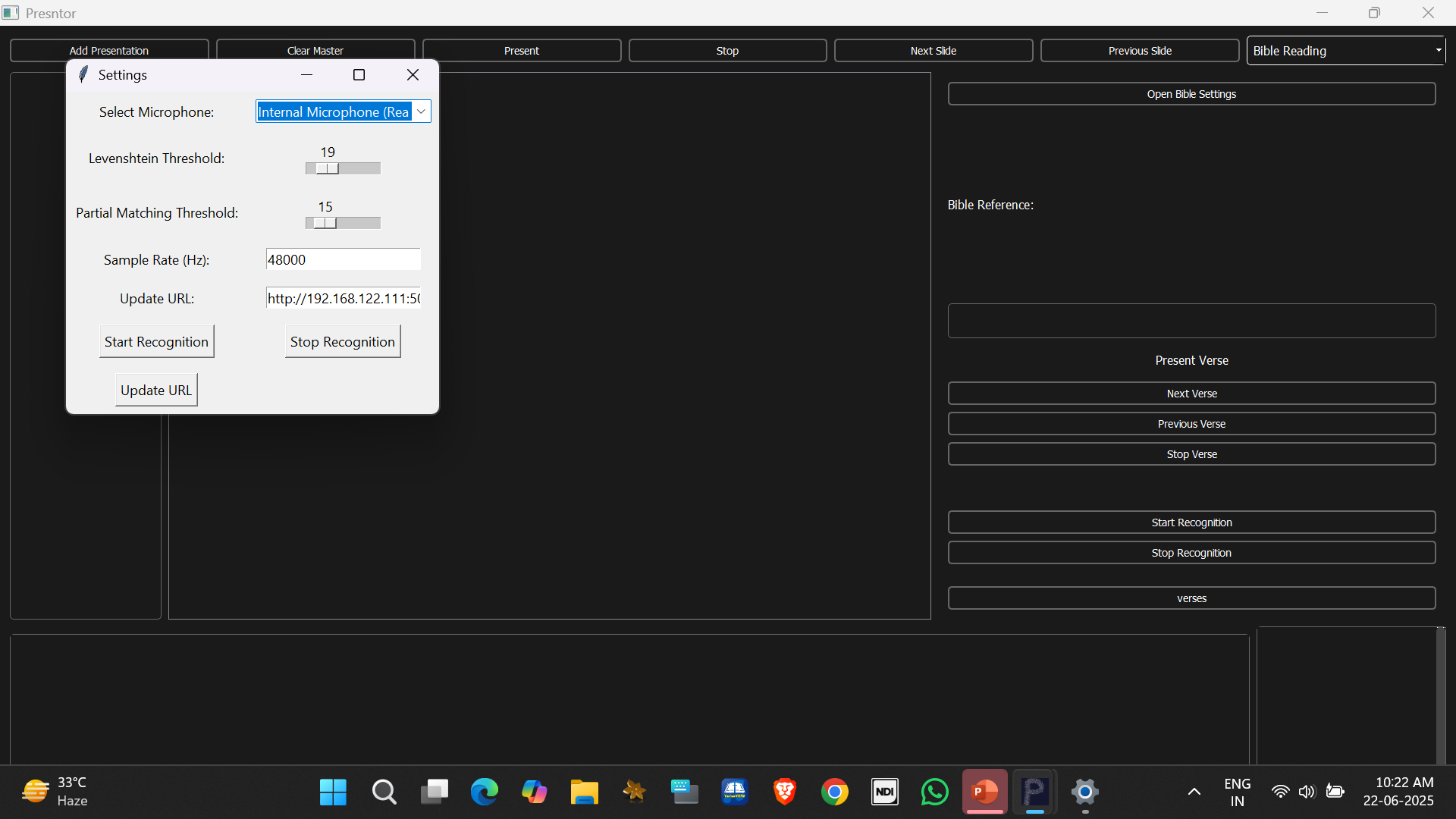Screen dimensions: 1456x819
Task: Click the Sample Rate input field
Action: pos(343,259)
